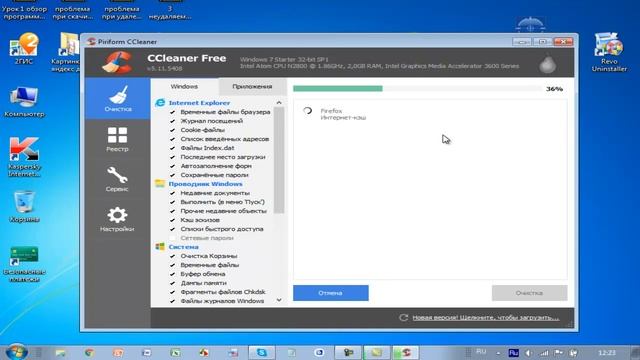
Task: Select the Корзина (Recycle Bin) desktop icon
Action: (24, 206)
